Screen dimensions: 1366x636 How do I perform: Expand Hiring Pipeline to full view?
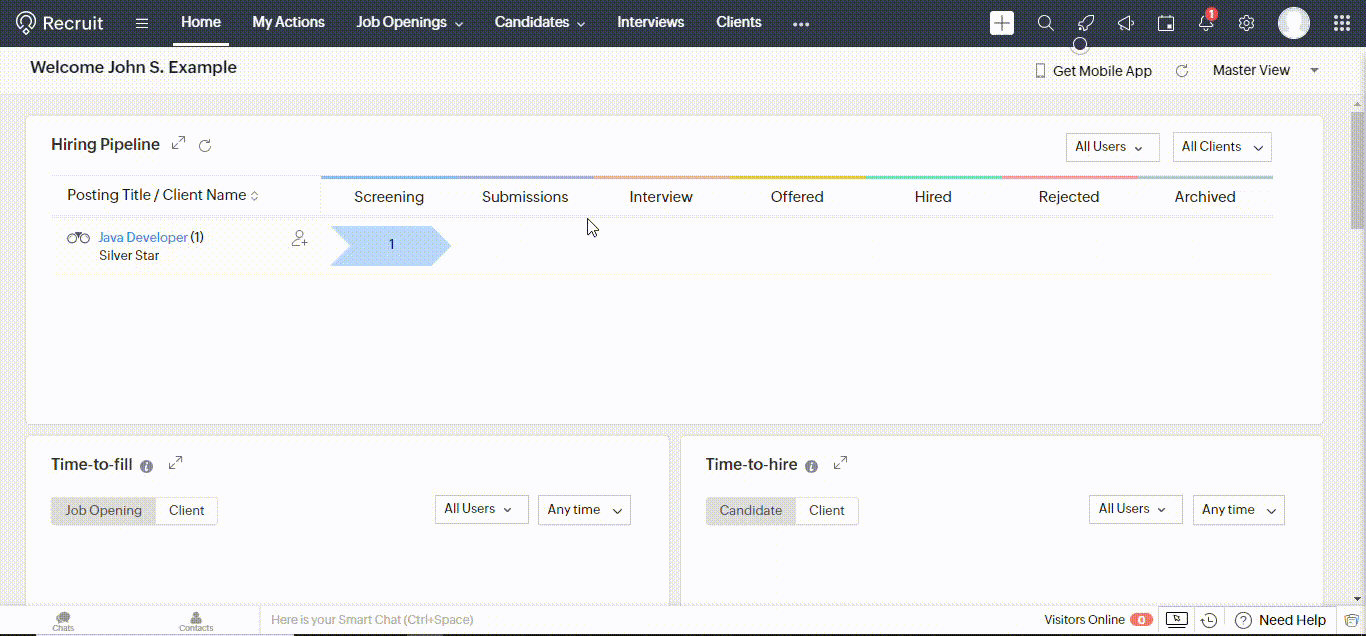178,143
